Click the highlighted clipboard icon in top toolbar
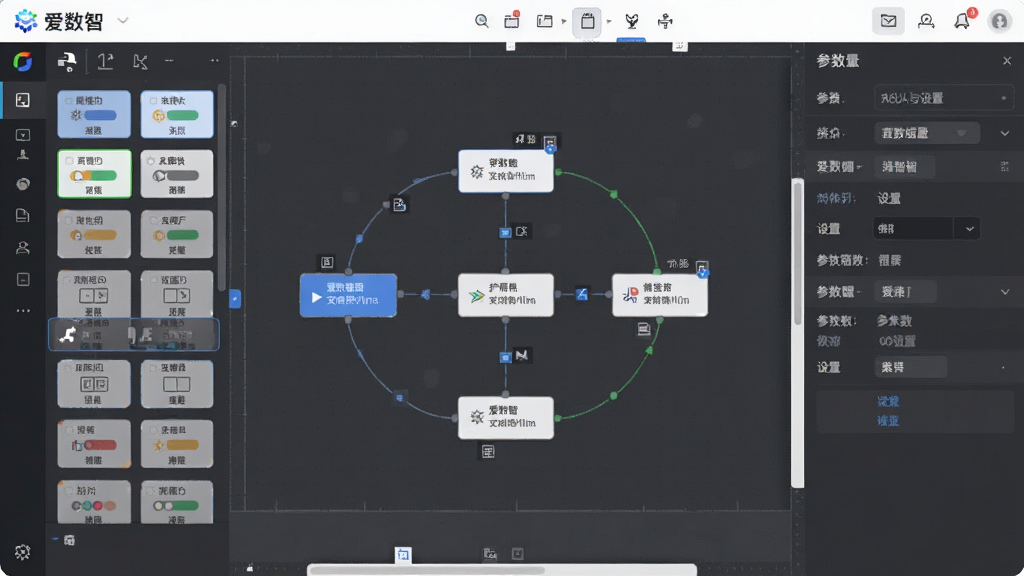The image size is (1024, 576). (x=588, y=22)
